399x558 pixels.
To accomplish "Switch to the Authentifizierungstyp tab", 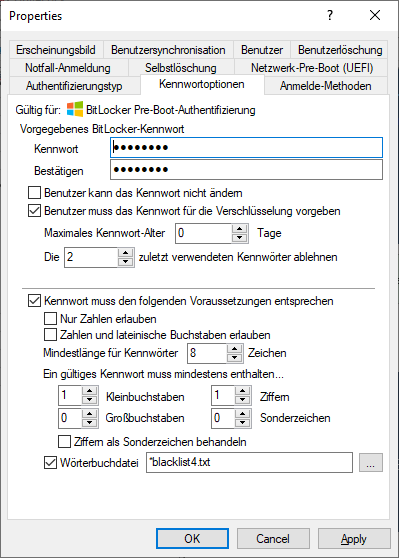I will (74, 86).
